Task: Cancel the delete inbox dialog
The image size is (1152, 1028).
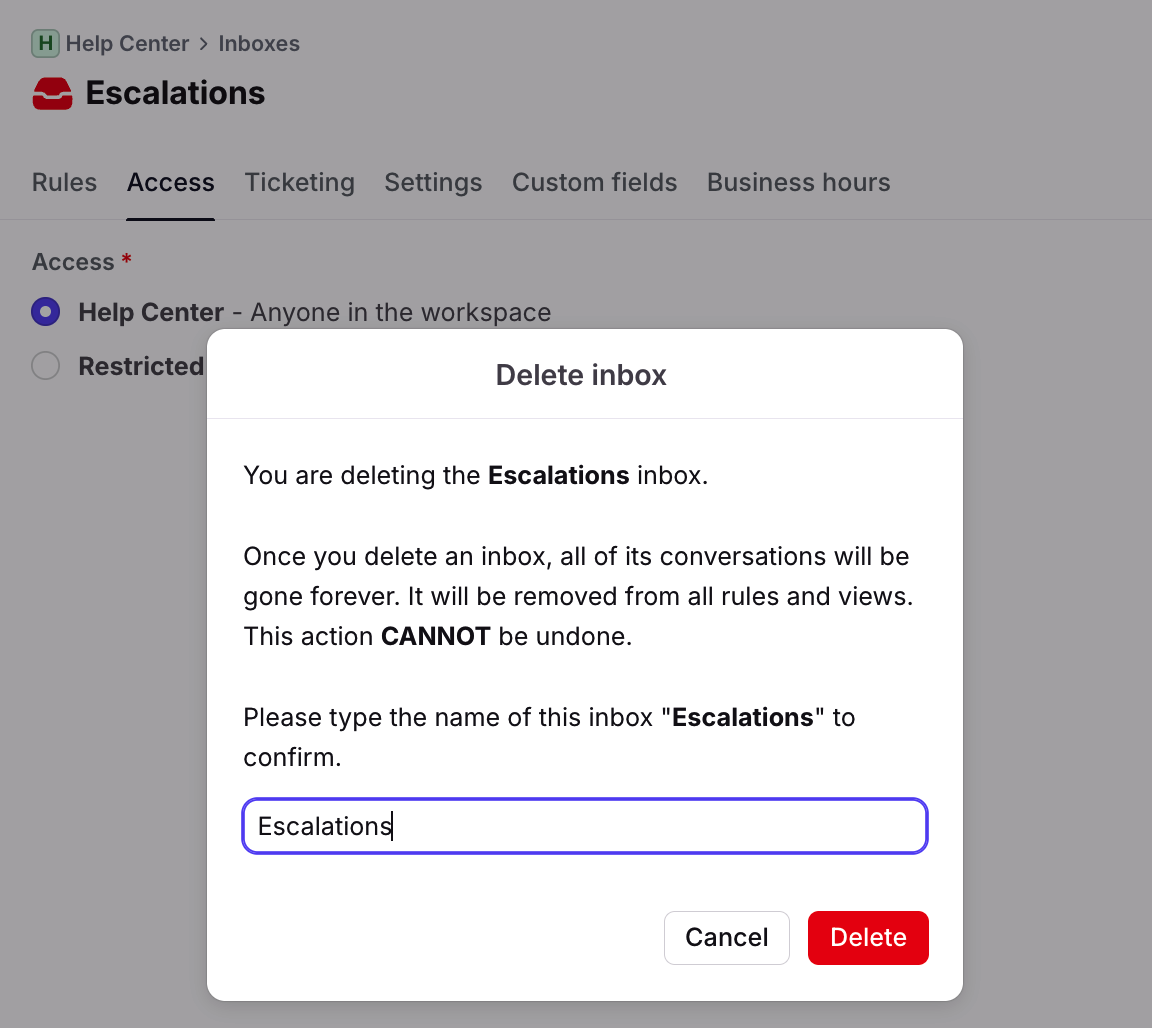Action: pos(726,938)
